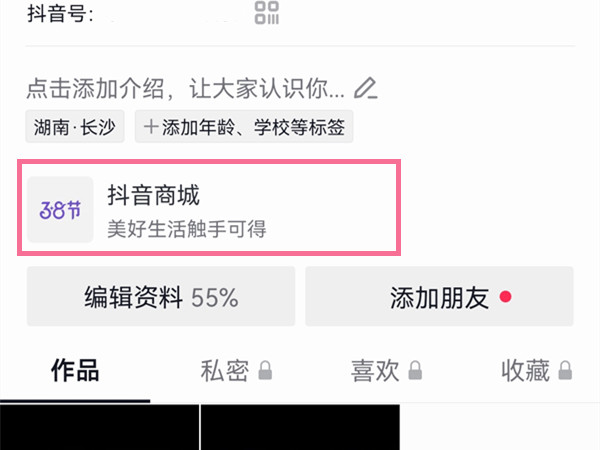Open the 38节 shop logo icon

pos(60,209)
